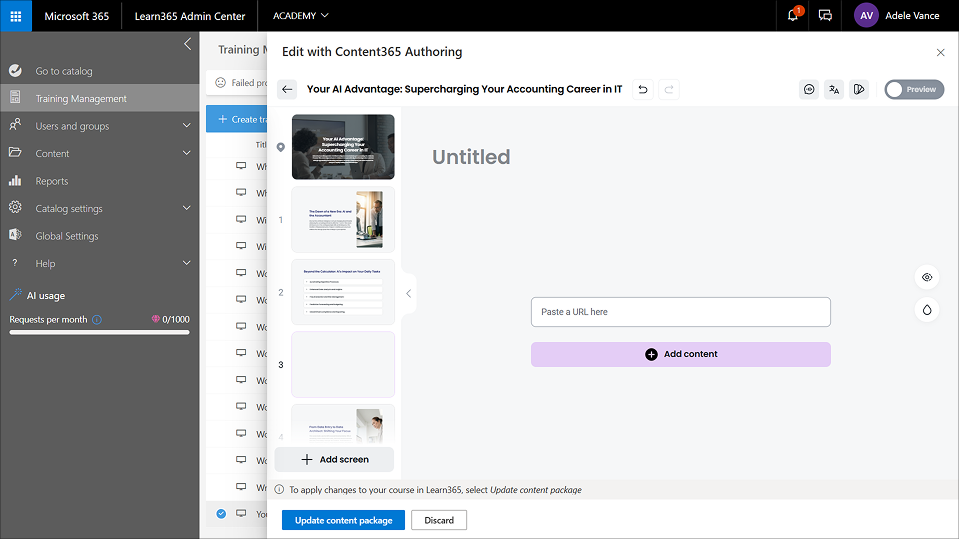Click the chat feedback icon in header
The height and width of the screenshot is (539, 959).
825,16
